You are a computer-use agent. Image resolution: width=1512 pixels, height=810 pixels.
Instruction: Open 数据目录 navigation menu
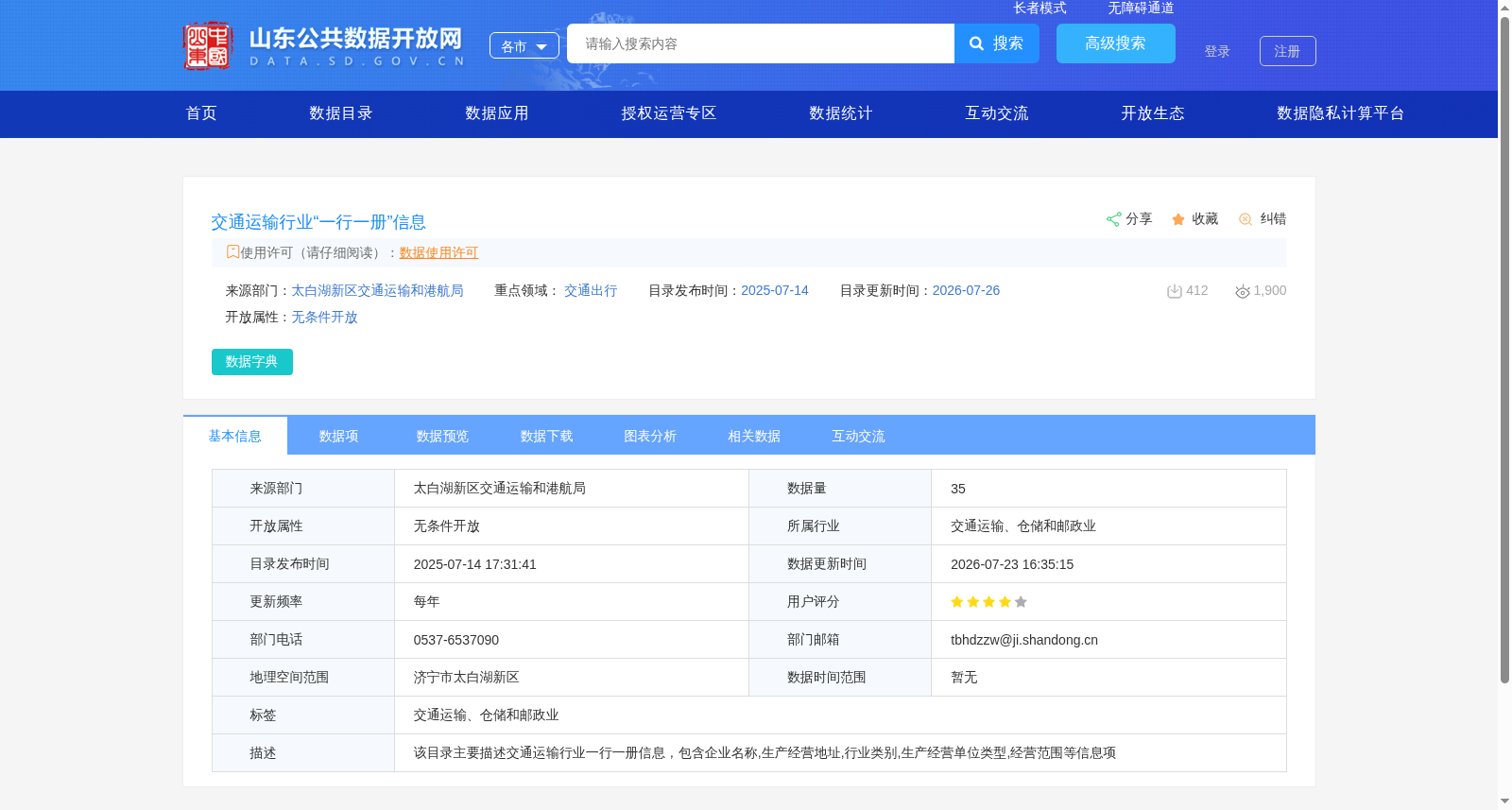click(341, 113)
